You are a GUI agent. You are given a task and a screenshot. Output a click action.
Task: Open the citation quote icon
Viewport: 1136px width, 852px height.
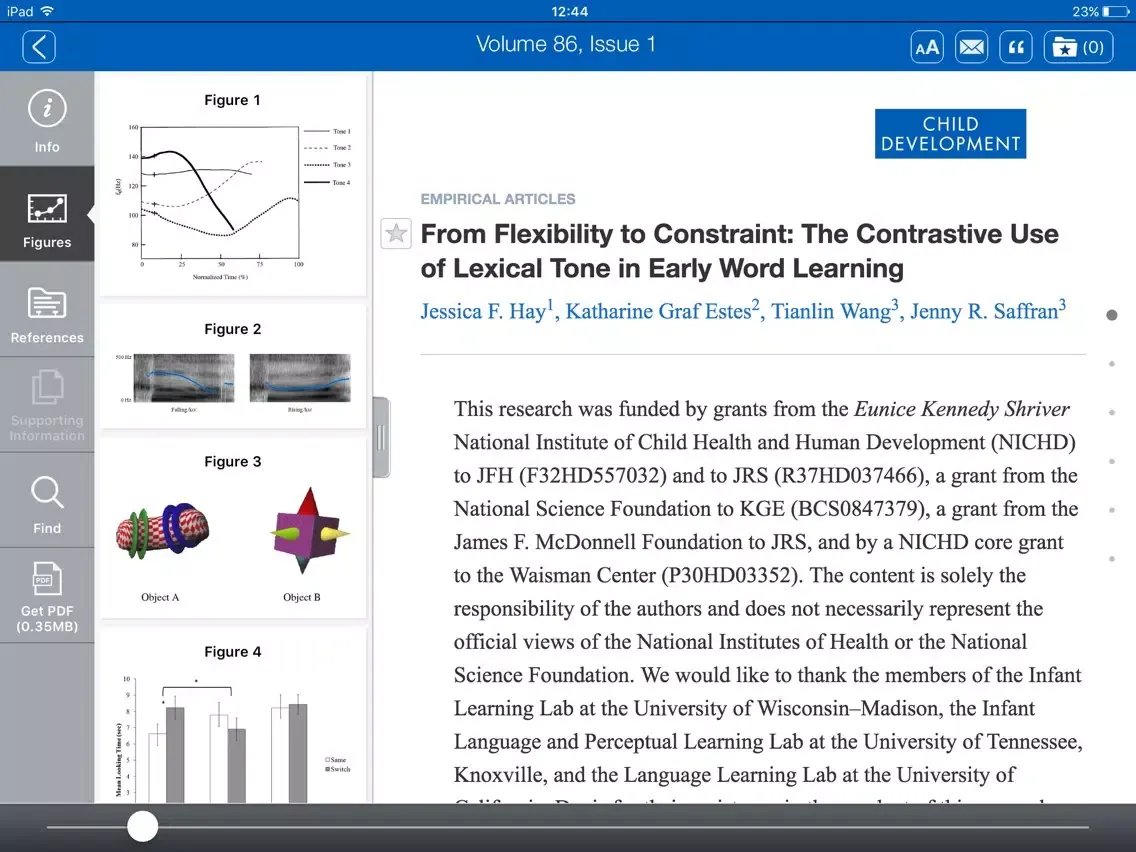tap(1016, 46)
